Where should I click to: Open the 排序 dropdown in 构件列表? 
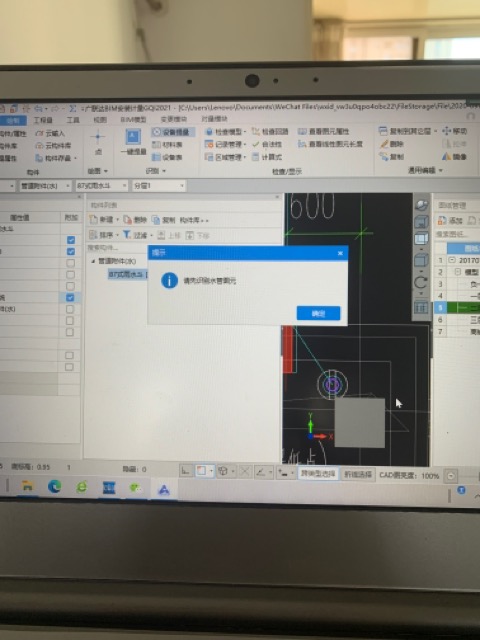click(x=118, y=235)
